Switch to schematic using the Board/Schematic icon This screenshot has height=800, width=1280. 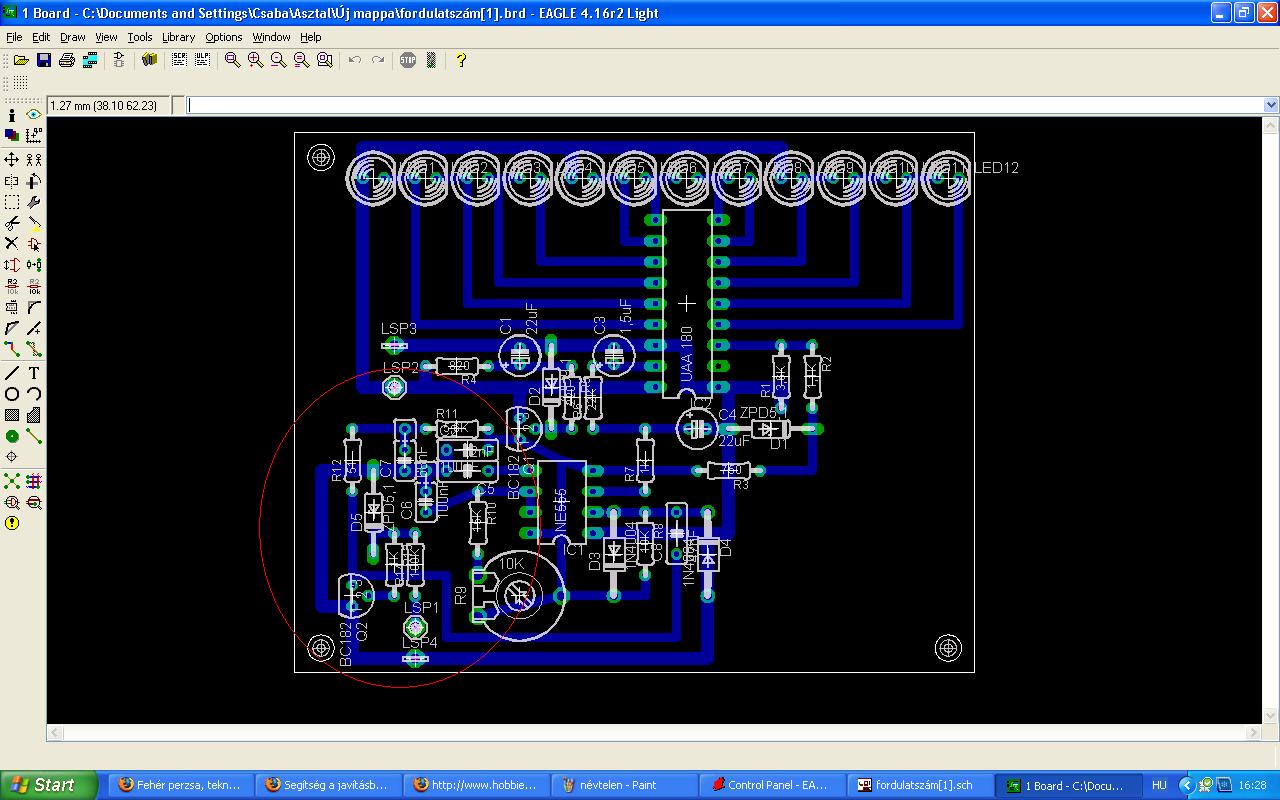tap(119, 60)
